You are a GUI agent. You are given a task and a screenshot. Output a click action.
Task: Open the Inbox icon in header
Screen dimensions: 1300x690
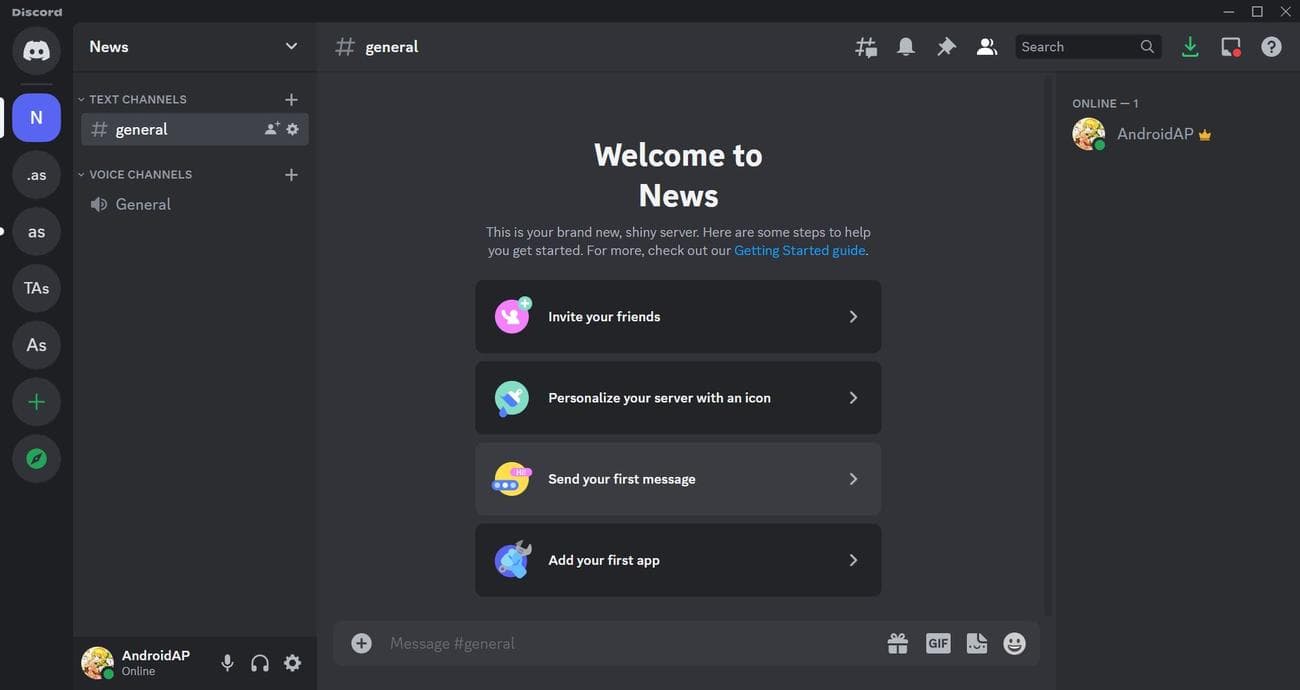pyautogui.click(x=1230, y=47)
